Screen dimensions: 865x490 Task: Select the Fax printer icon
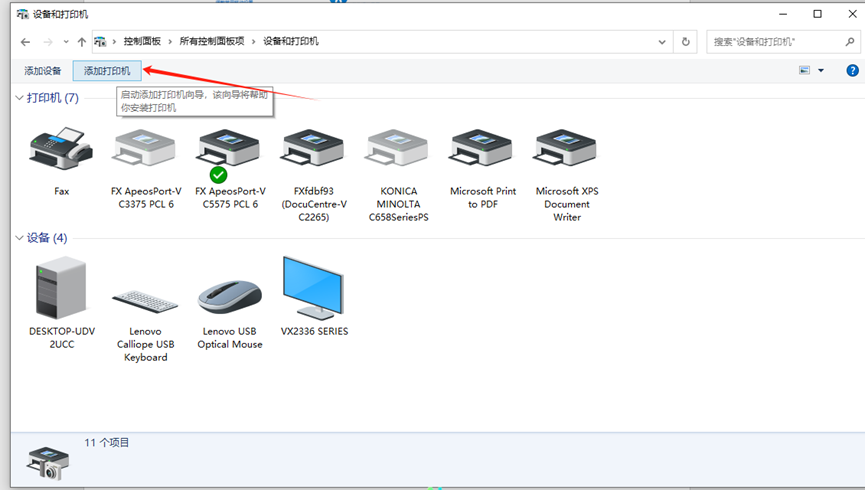[61, 150]
